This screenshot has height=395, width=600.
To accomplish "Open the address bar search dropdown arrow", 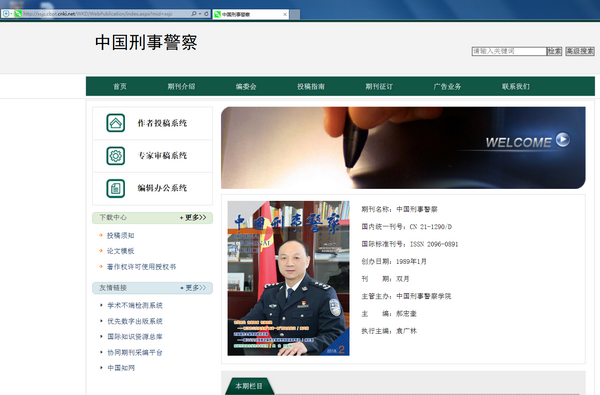I will [x=200, y=14].
